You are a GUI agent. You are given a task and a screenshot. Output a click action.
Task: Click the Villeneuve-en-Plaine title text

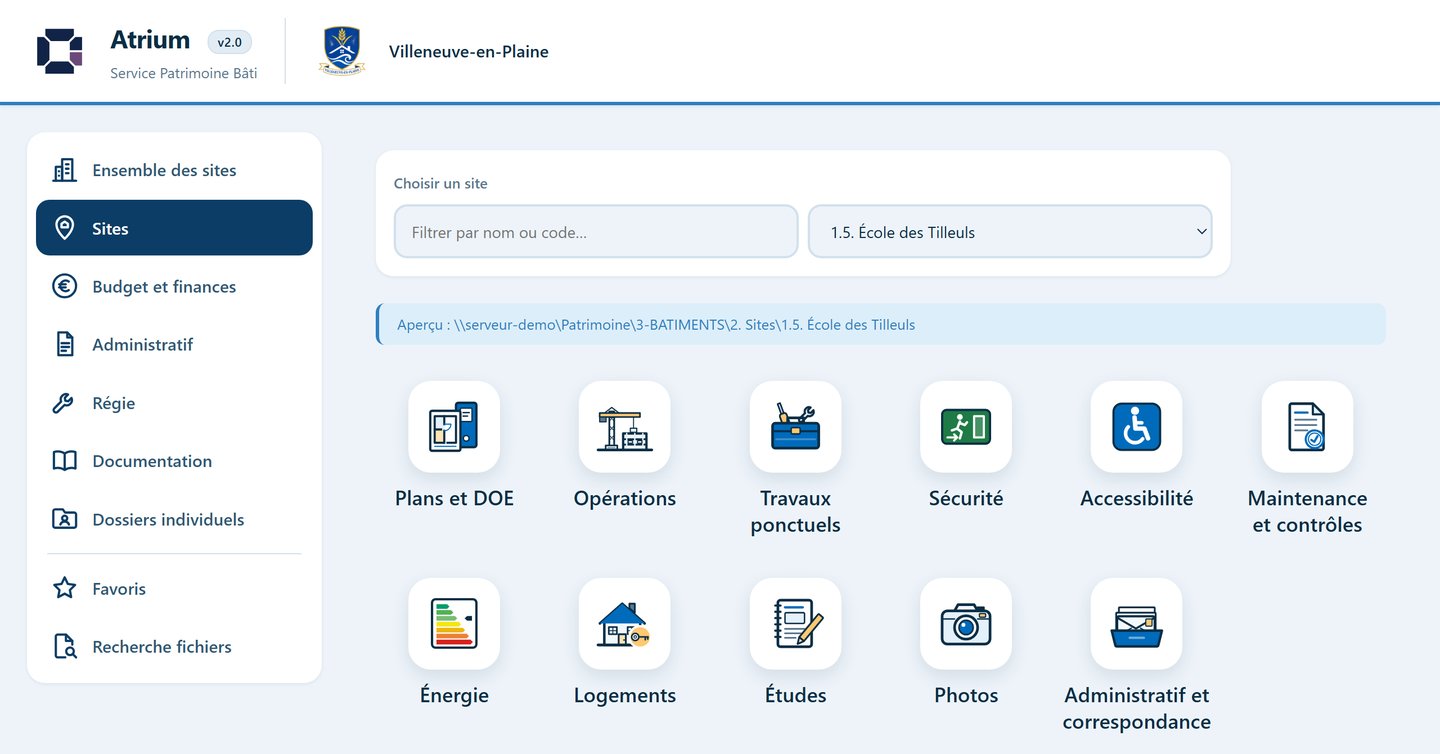(469, 51)
